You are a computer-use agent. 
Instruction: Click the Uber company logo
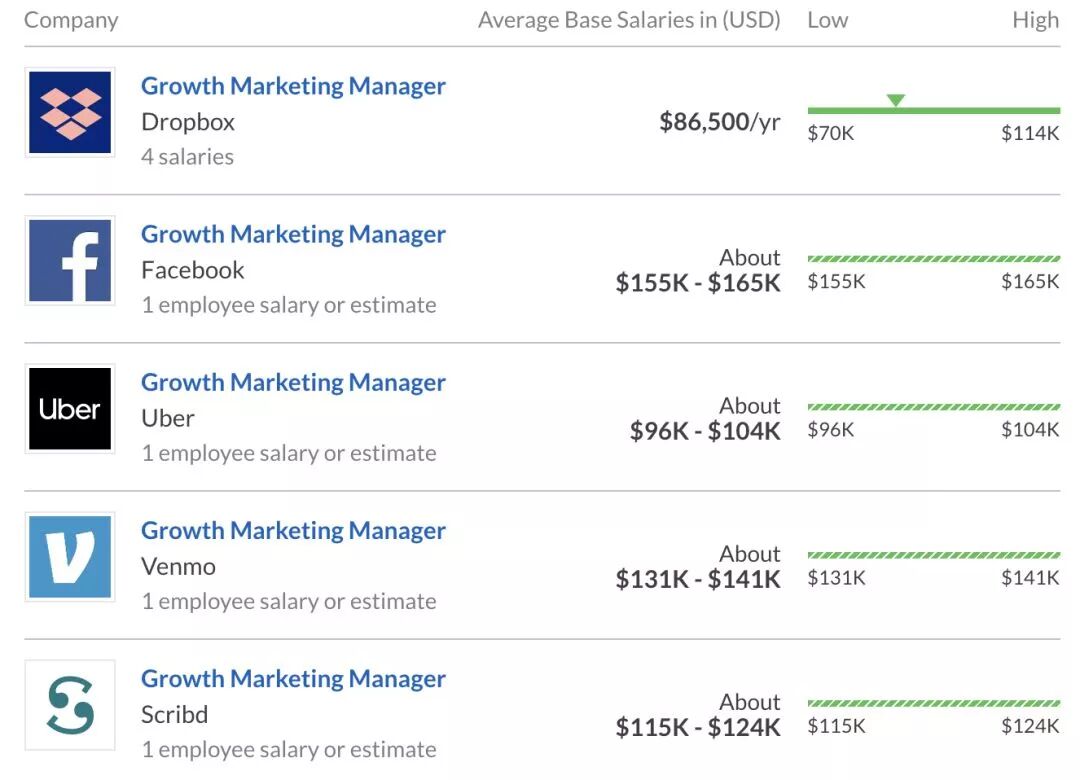click(70, 408)
